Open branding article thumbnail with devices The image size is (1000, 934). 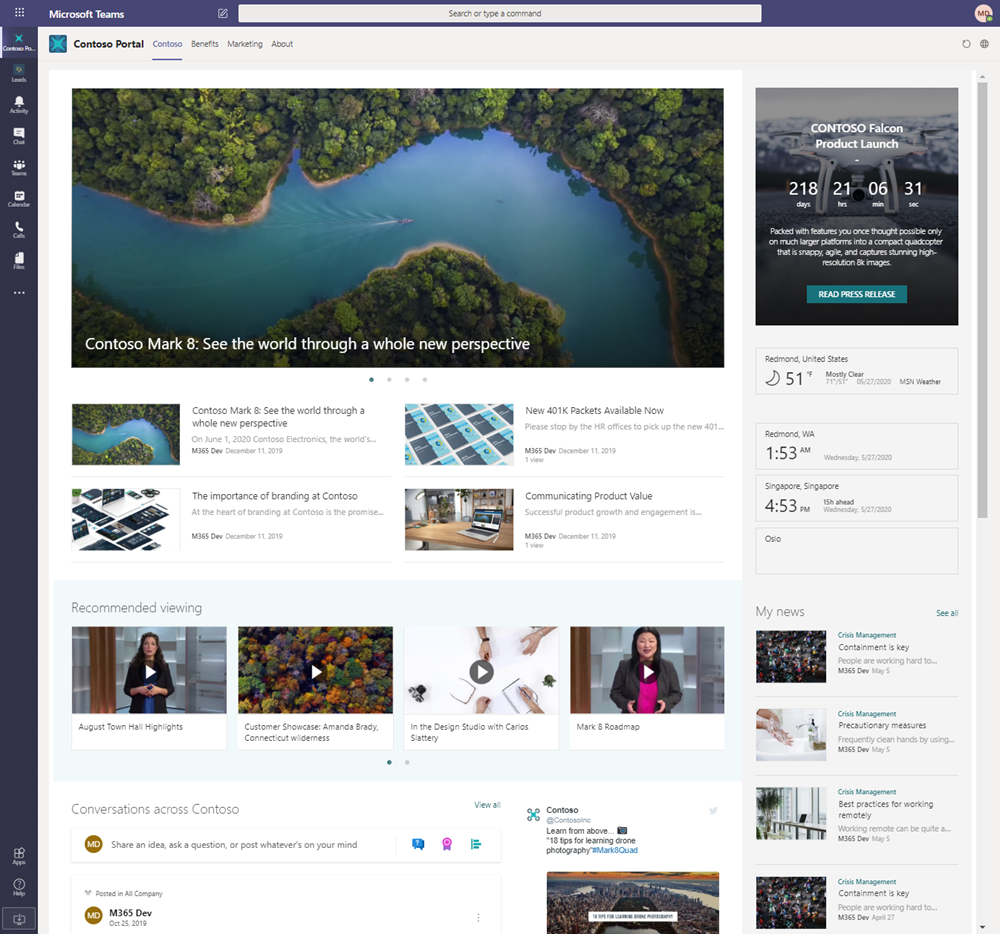pos(126,520)
